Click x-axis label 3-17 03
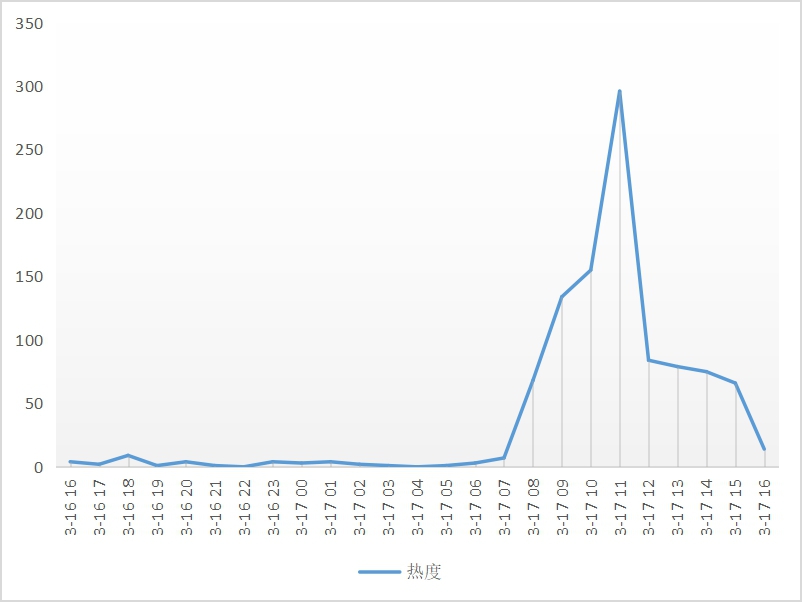This screenshot has height=602, width=802. 389,507
